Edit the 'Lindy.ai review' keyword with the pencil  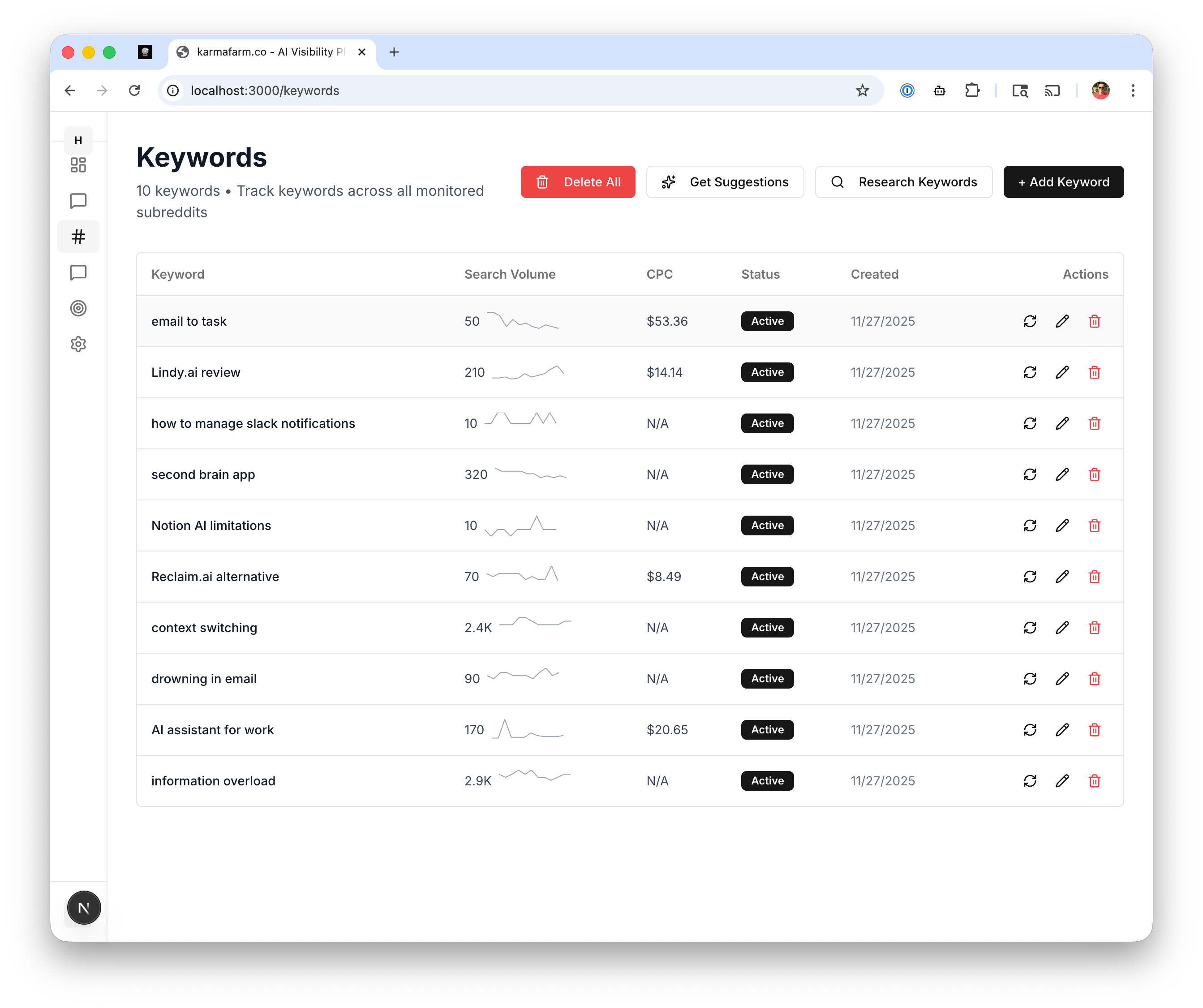pos(1062,372)
